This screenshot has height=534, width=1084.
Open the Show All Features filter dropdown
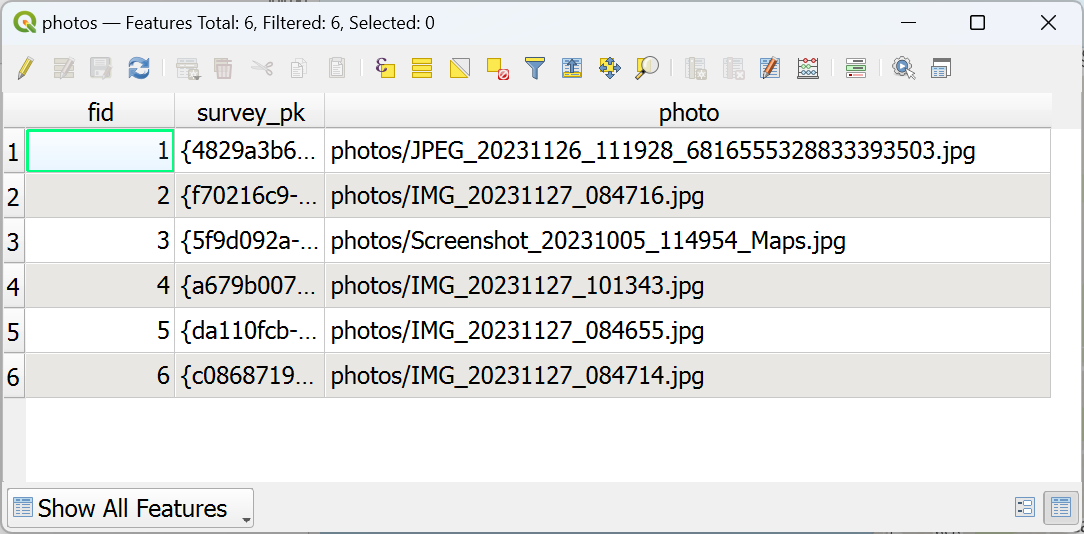pyautogui.click(x=130, y=508)
